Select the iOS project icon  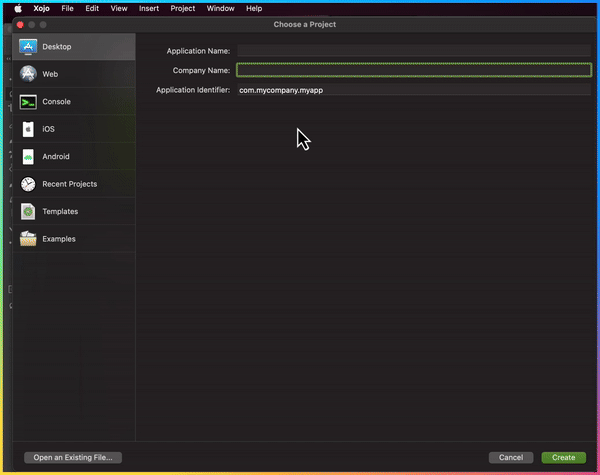point(28,129)
